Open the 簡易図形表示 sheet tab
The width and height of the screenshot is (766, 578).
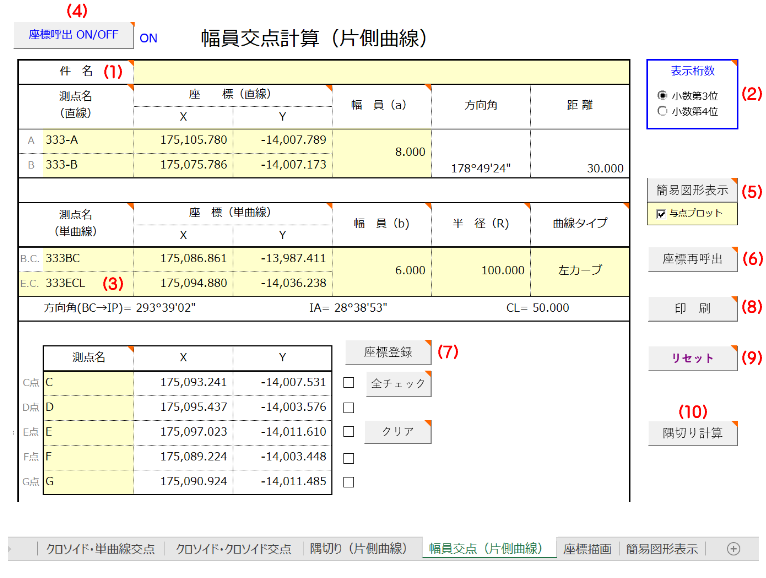point(661,548)
